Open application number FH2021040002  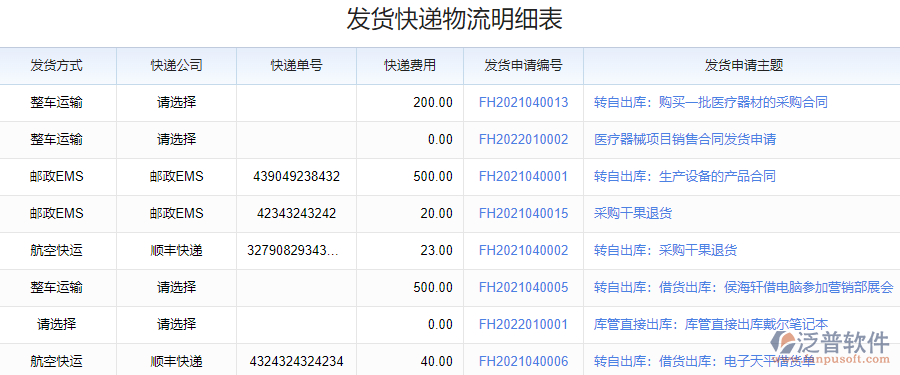[x=523, y=250]
